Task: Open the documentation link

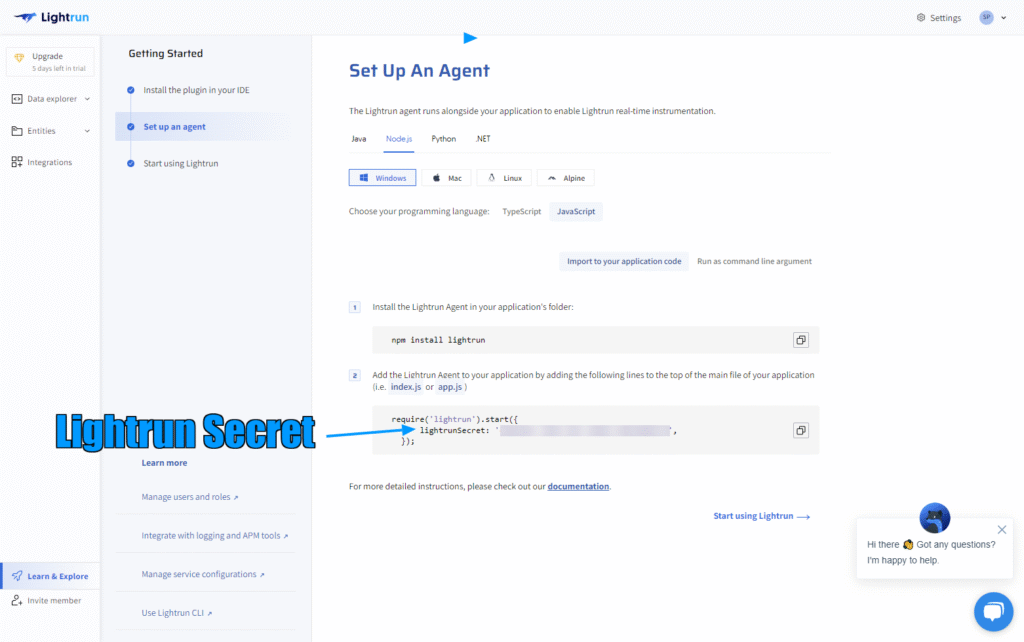Action: click(x=578, y=486)
